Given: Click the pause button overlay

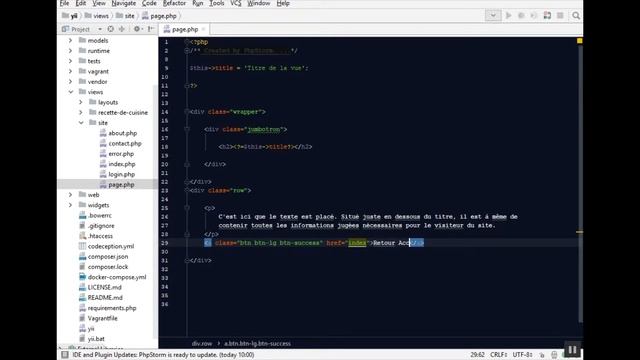Looking at the screenshot, I should (x=572, y=350).
